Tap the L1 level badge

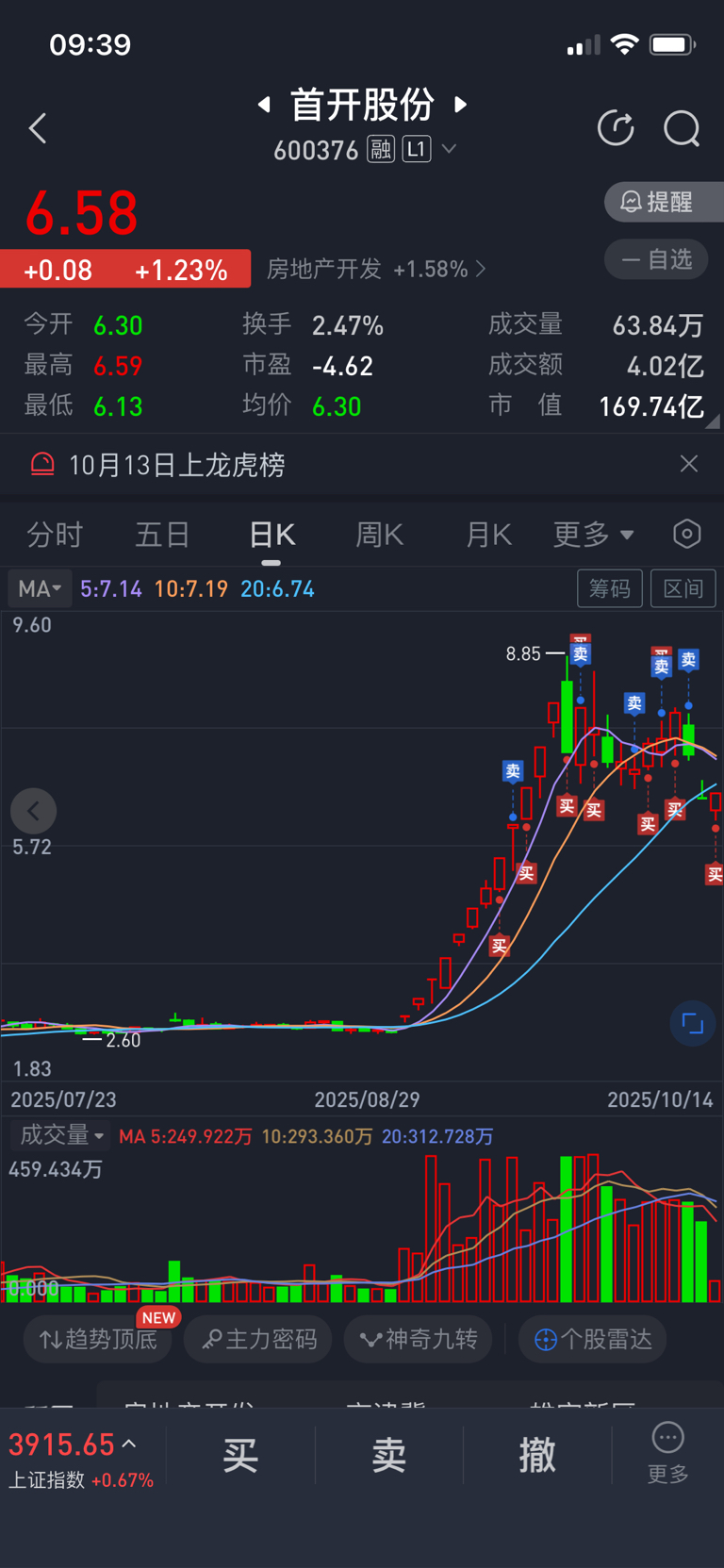(417, 149)
